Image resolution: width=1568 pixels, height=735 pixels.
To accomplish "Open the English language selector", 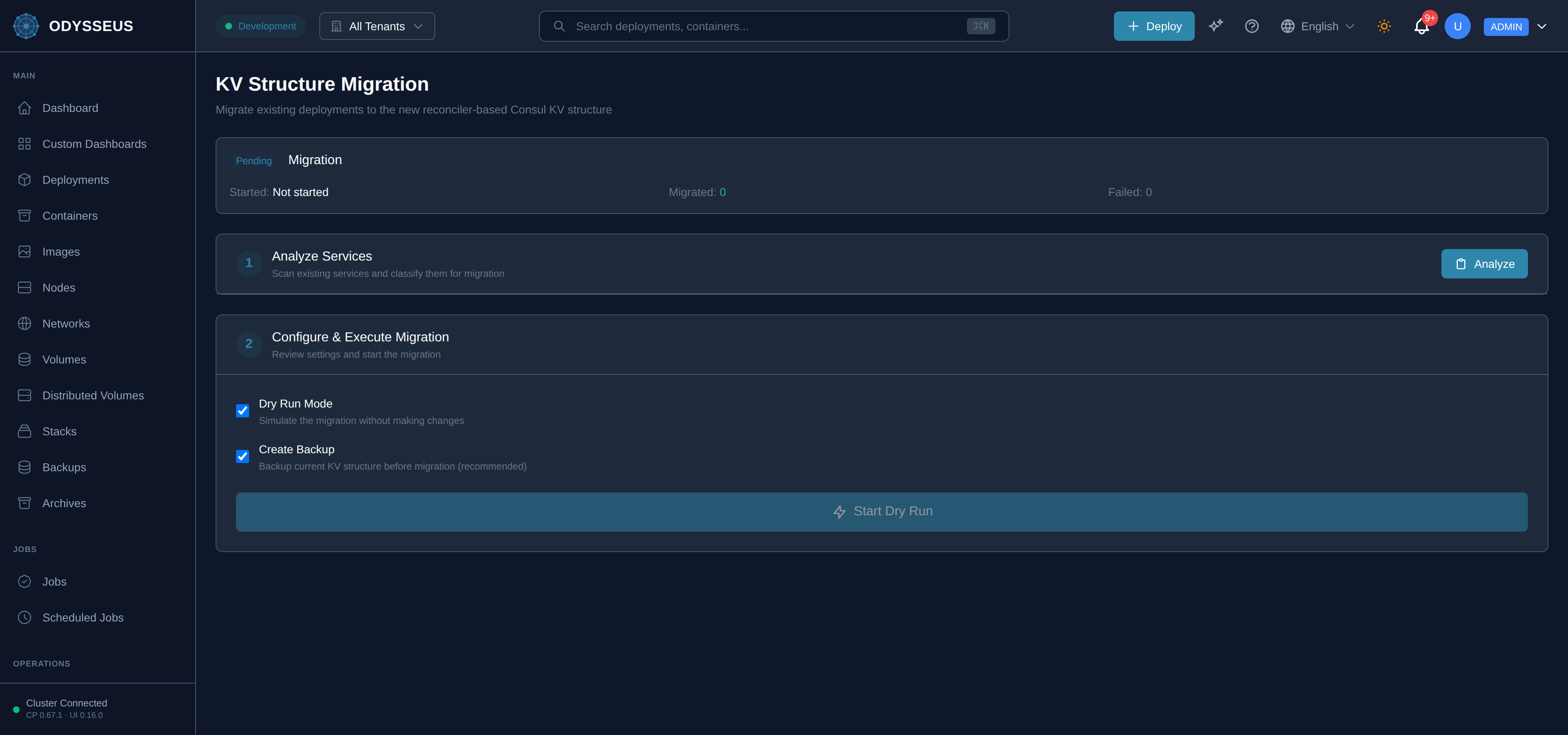I will [x=1318, y=26].
